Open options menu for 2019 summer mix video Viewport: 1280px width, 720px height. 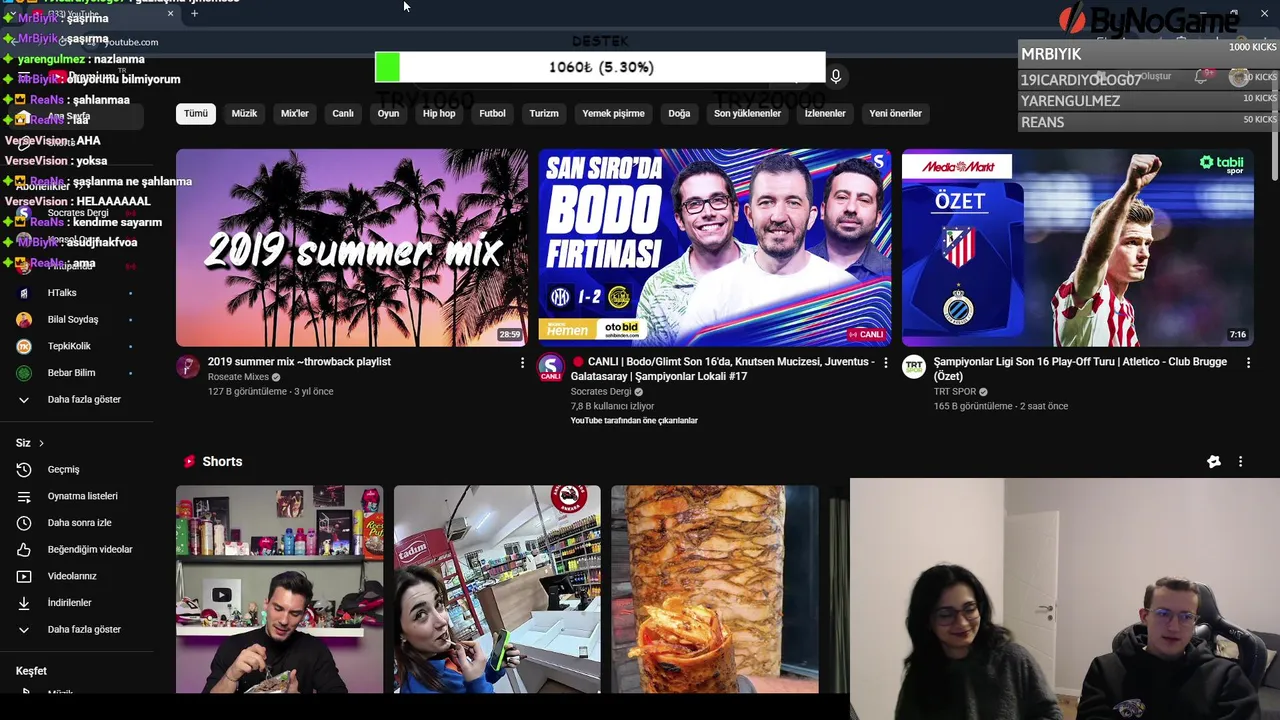522,363
